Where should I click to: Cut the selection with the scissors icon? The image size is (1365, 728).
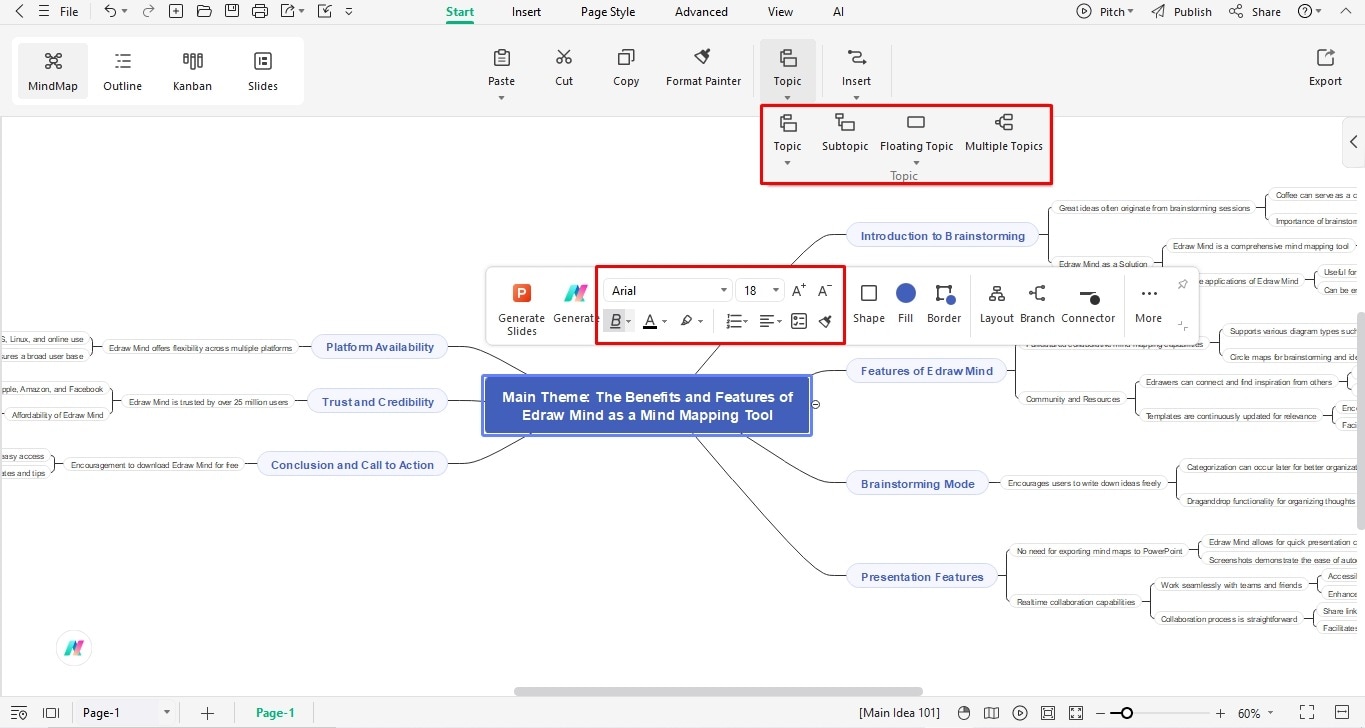click(564, 68)
